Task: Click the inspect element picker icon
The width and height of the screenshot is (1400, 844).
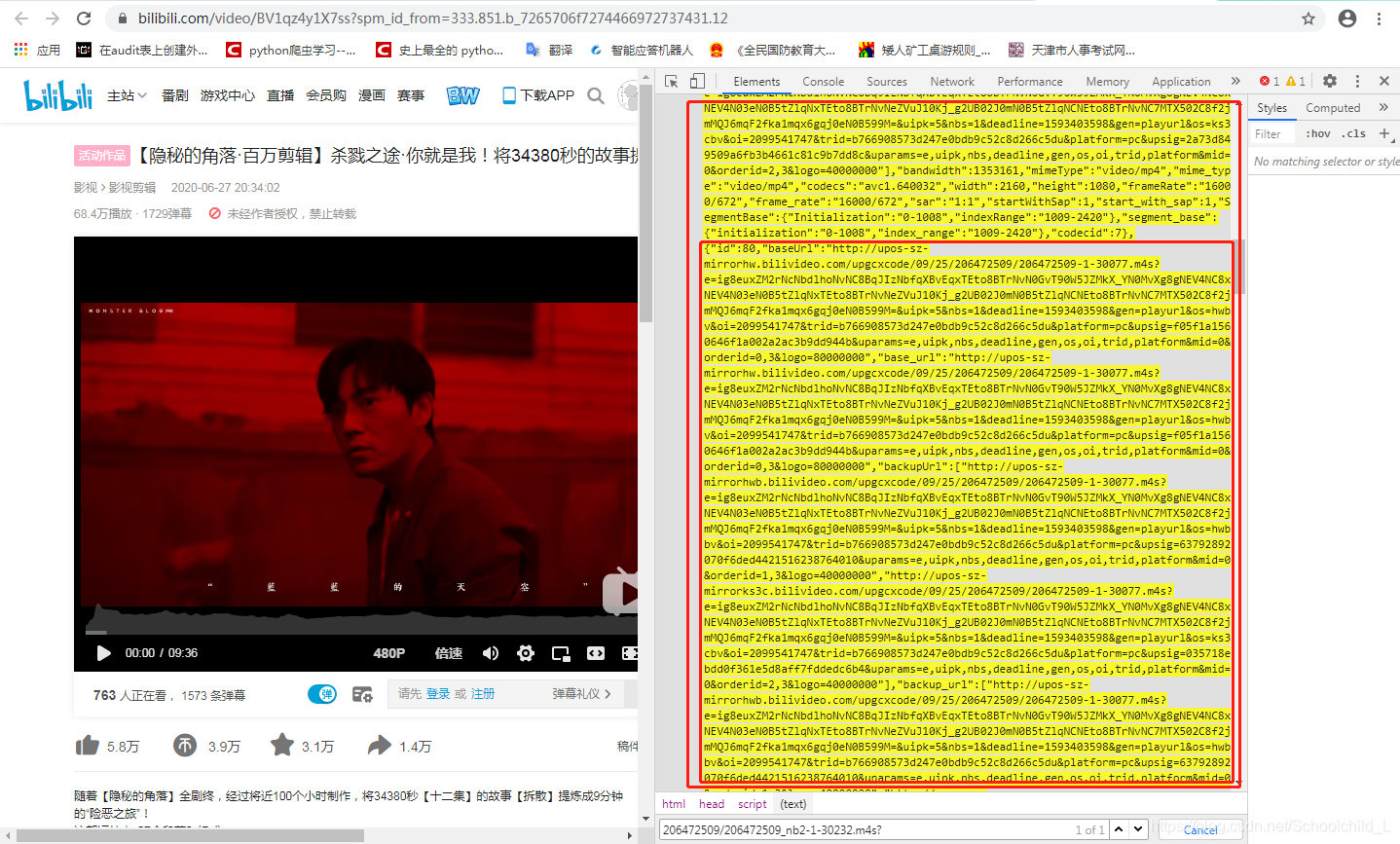Action: coord(672,82)
